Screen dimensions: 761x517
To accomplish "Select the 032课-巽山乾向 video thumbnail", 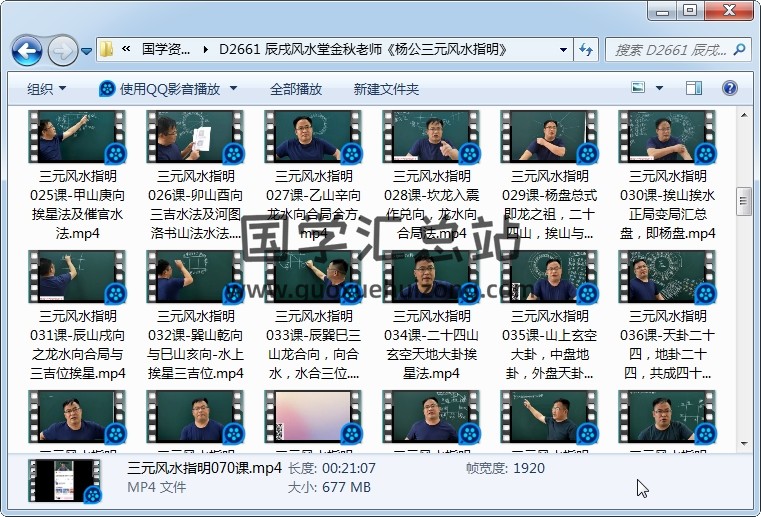I will (x=196, y=277).
